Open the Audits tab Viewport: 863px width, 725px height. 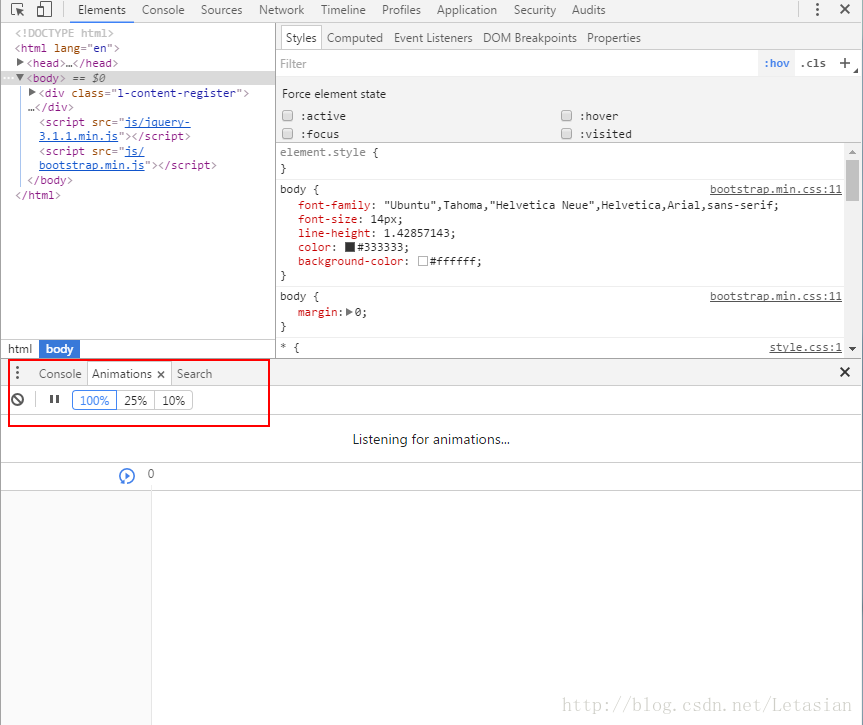[x=588, y=10]
